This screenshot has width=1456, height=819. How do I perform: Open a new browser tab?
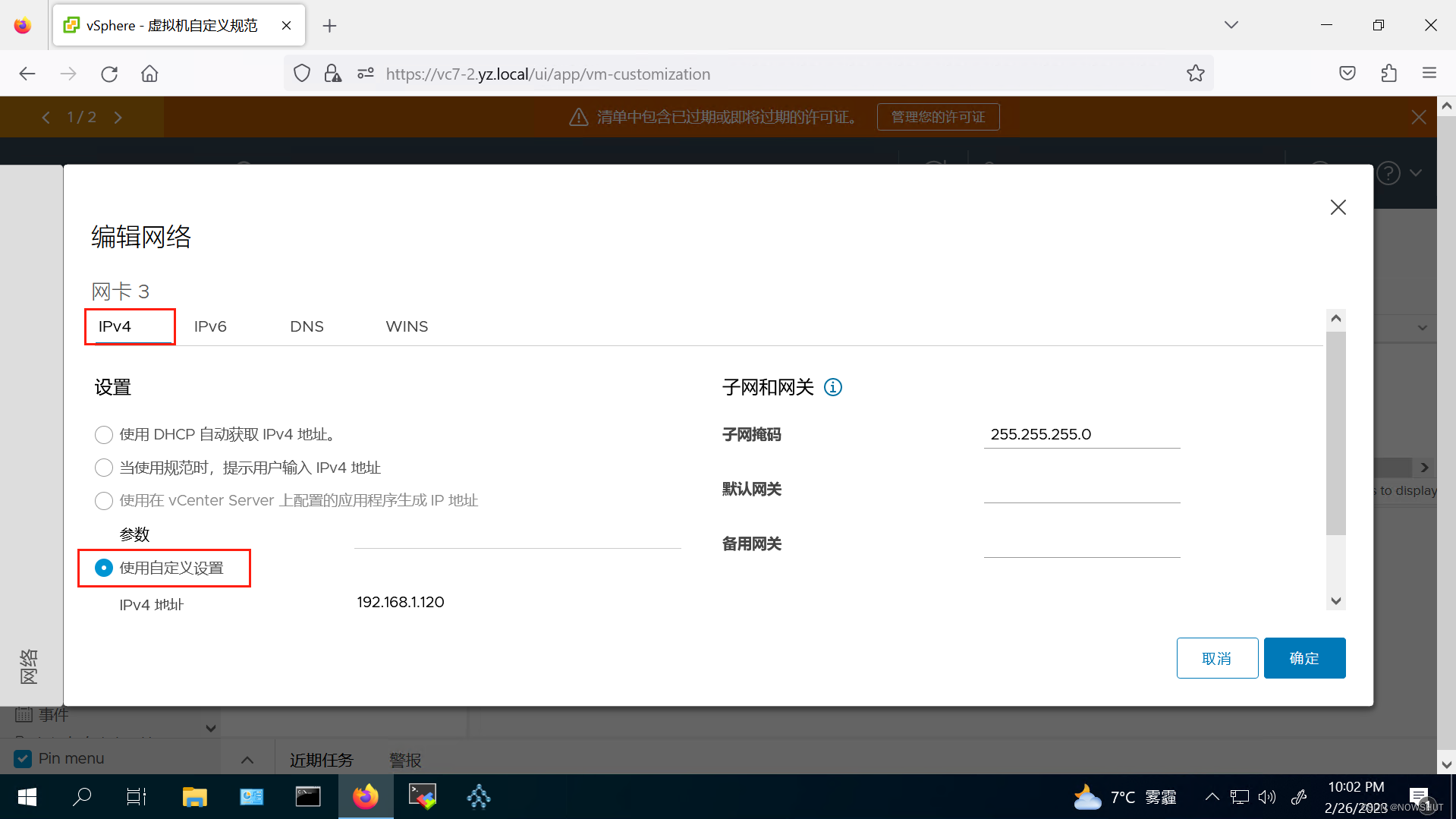point(329,26)
